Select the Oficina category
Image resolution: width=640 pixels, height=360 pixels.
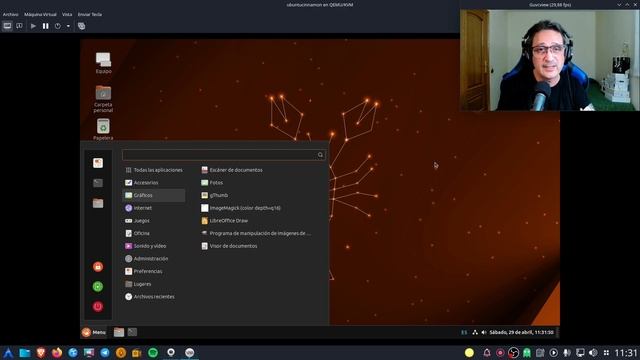click(154, 233)
